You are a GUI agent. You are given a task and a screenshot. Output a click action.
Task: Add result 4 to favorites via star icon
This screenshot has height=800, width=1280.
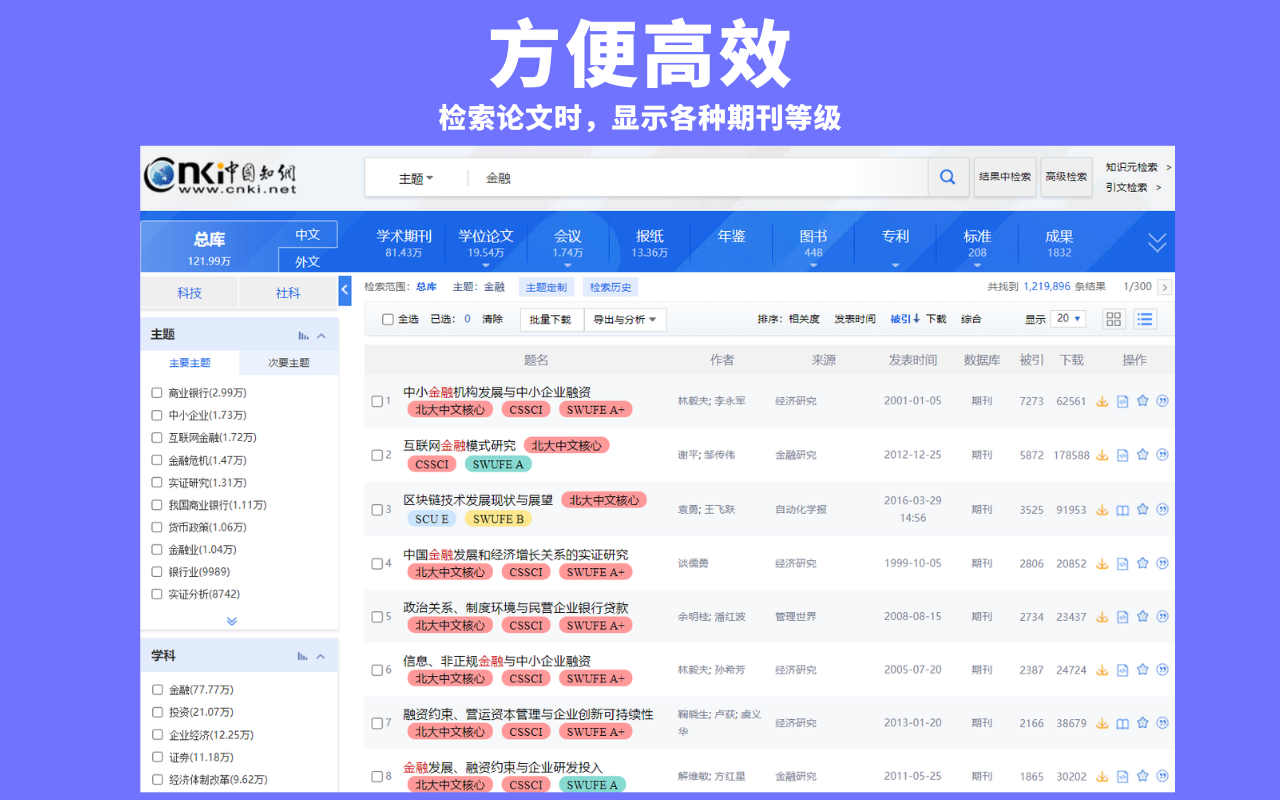pyautogui.click(x=1141, y=562)
